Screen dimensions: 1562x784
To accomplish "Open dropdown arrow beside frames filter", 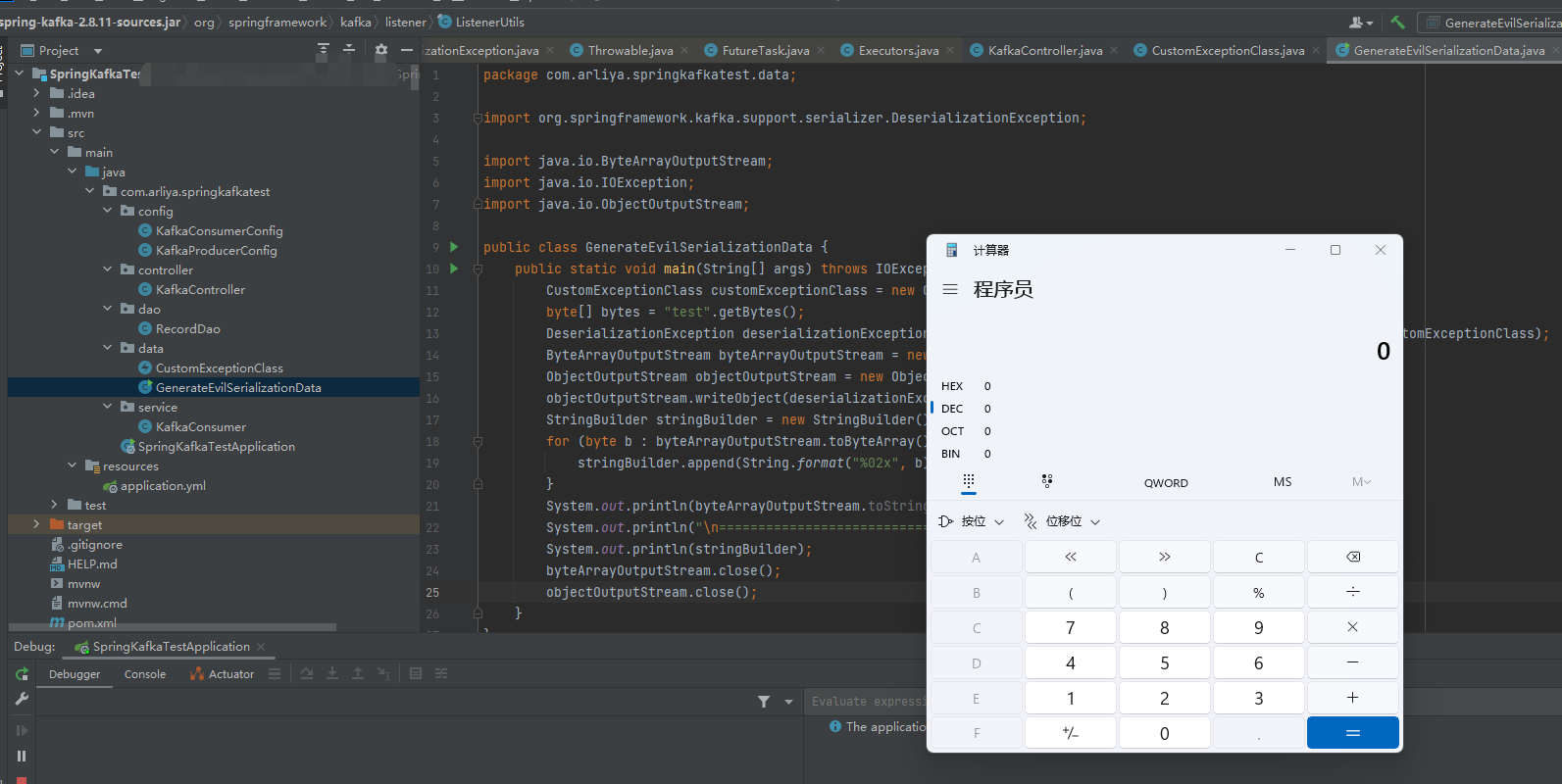I will tap(788, 702).
